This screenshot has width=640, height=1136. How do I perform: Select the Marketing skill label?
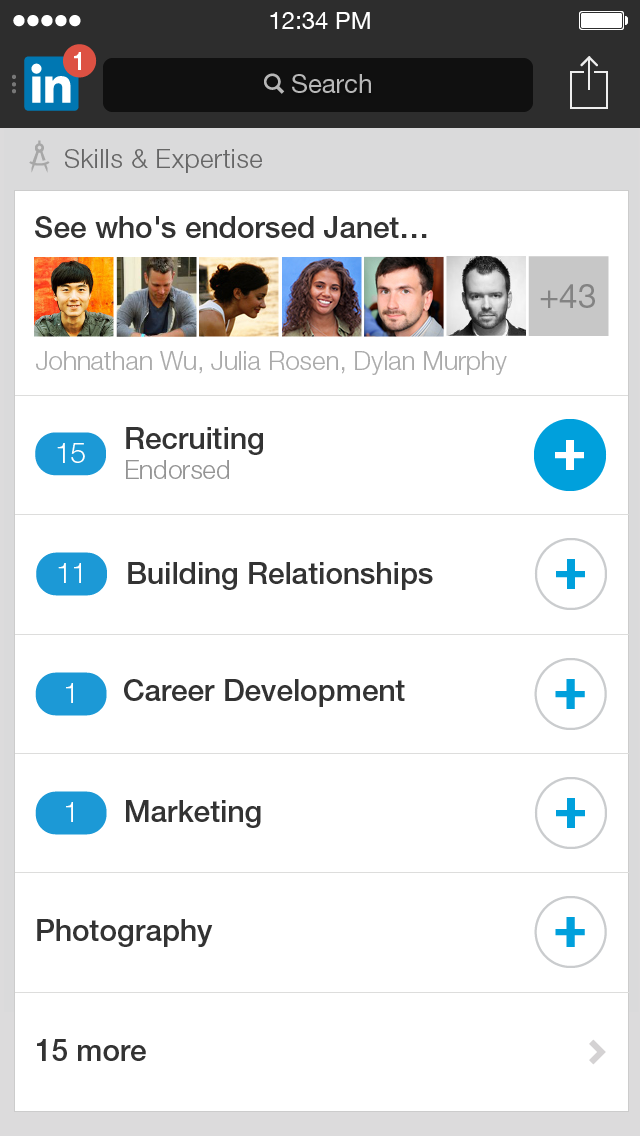pyautogui.click(x=193, y=812)
